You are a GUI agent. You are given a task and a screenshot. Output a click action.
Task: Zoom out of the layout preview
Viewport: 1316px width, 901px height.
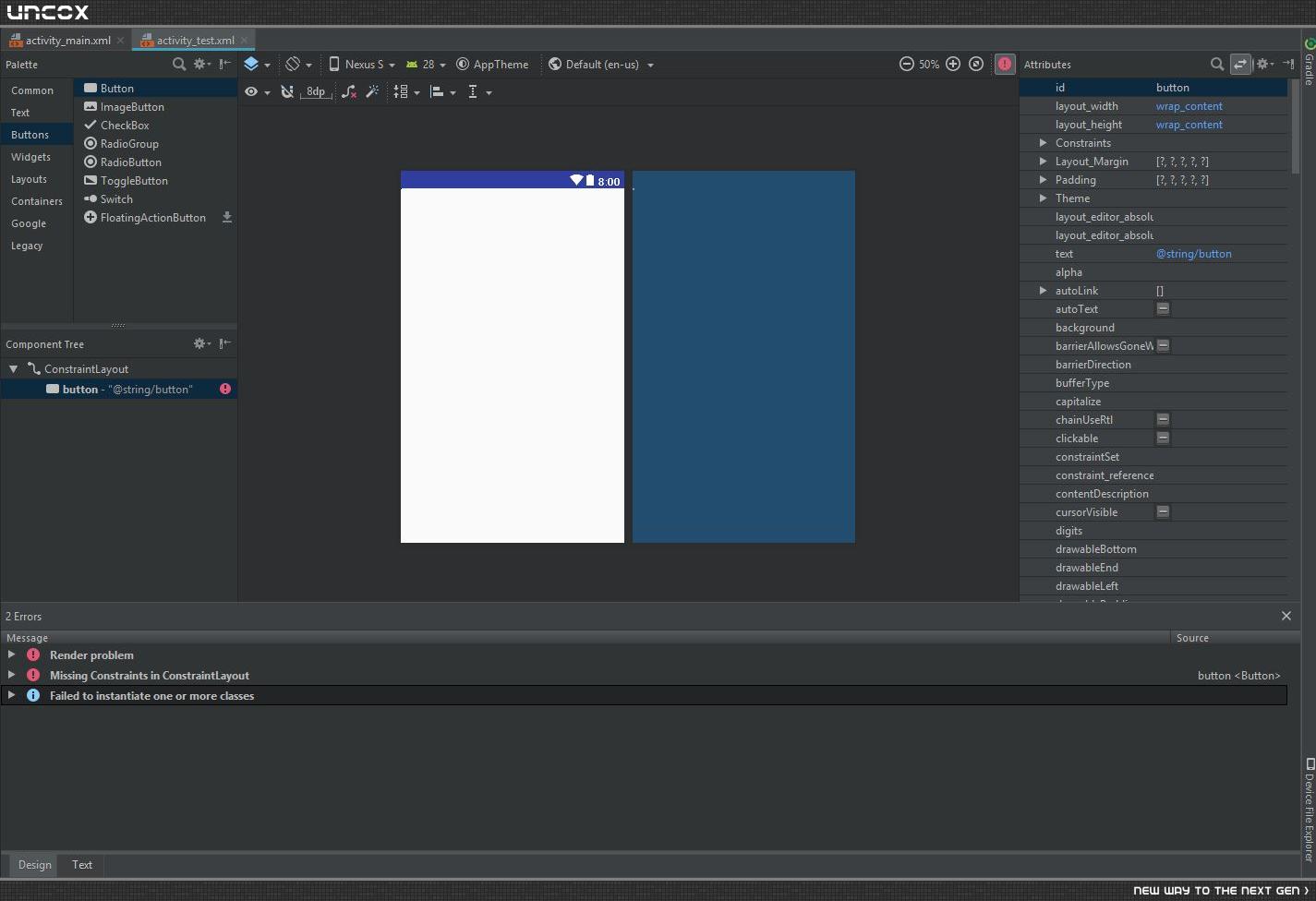[x=907, y=64]
